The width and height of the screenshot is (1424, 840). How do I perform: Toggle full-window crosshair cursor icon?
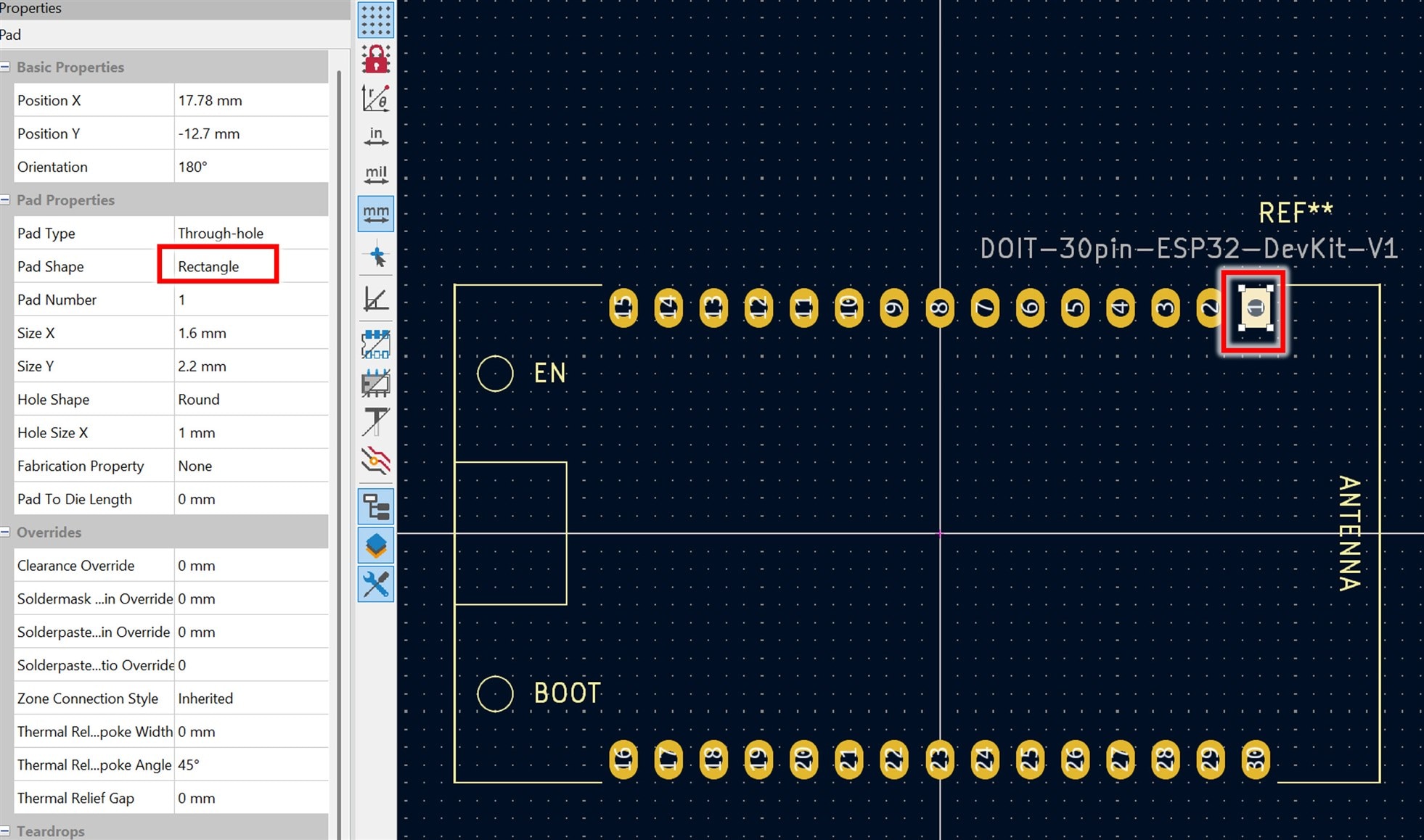375,256
